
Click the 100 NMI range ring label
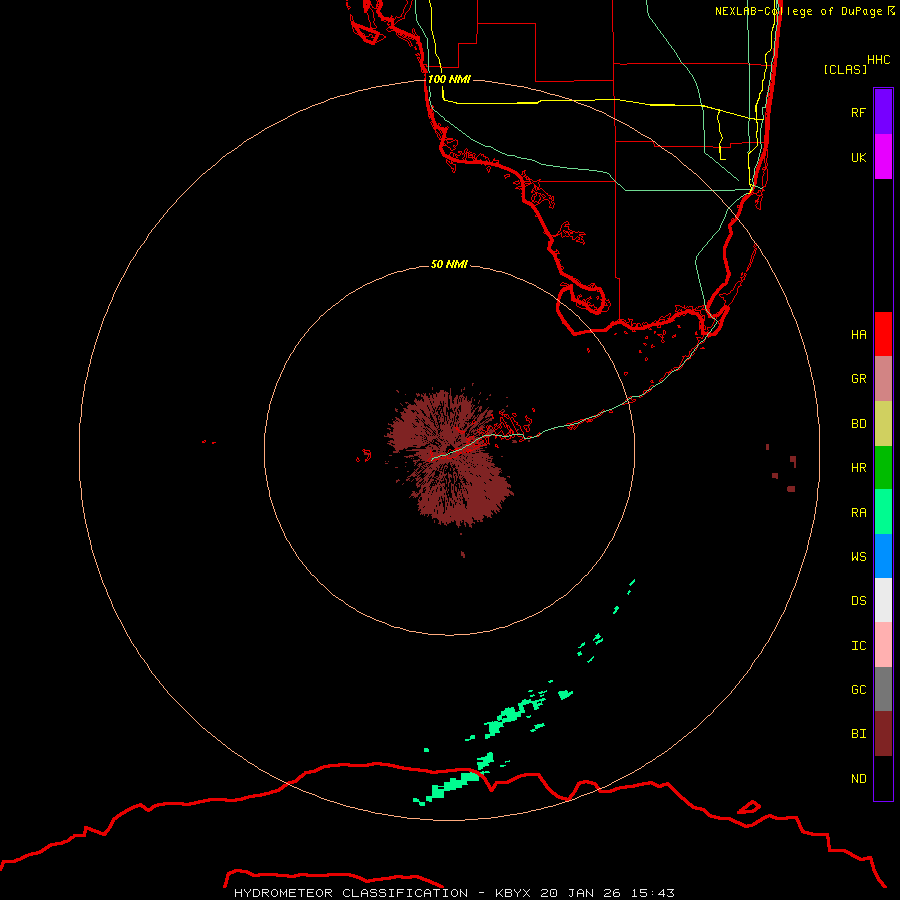(449, 79)
